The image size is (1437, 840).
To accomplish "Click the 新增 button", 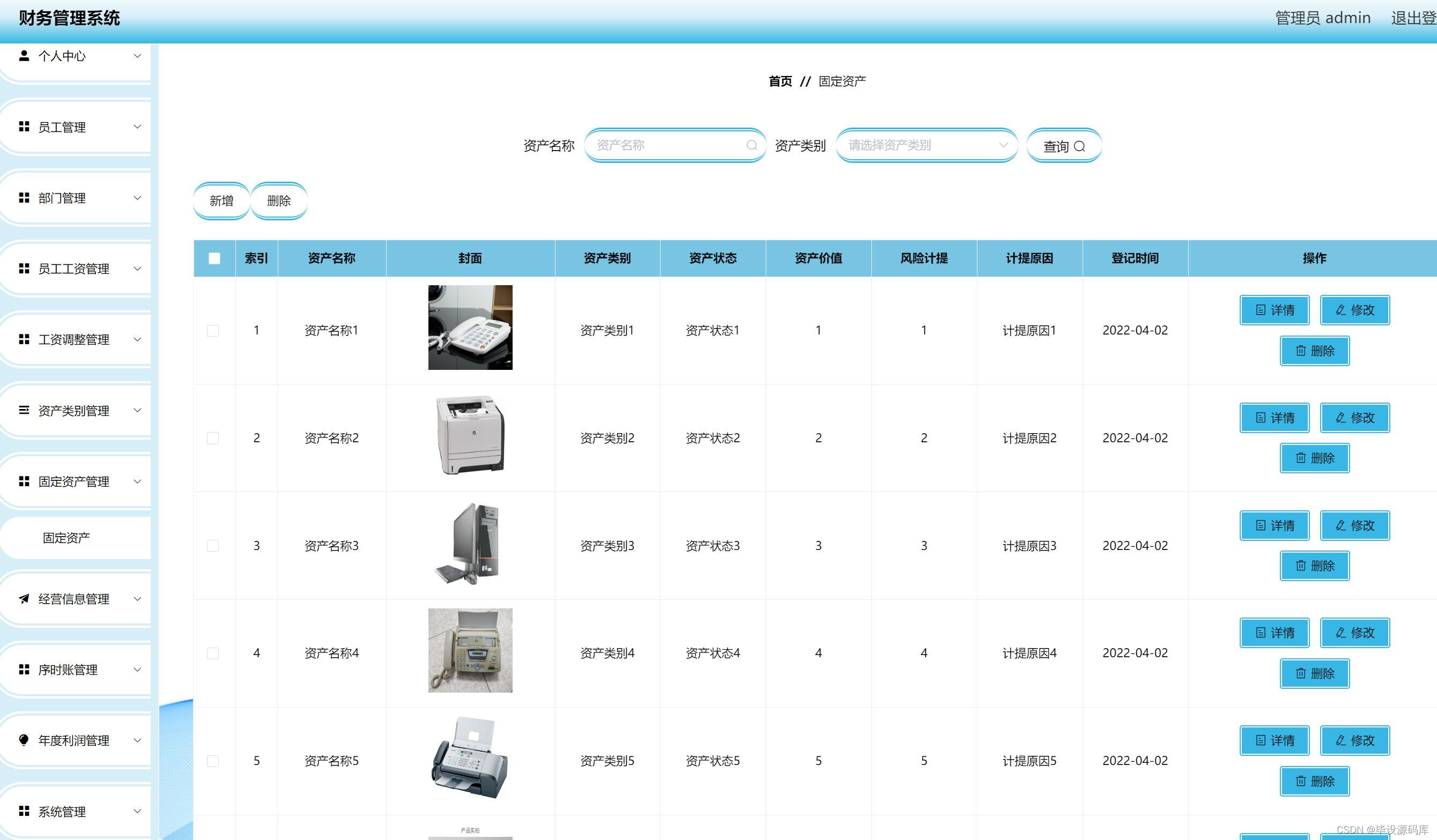I will [221, 200].
